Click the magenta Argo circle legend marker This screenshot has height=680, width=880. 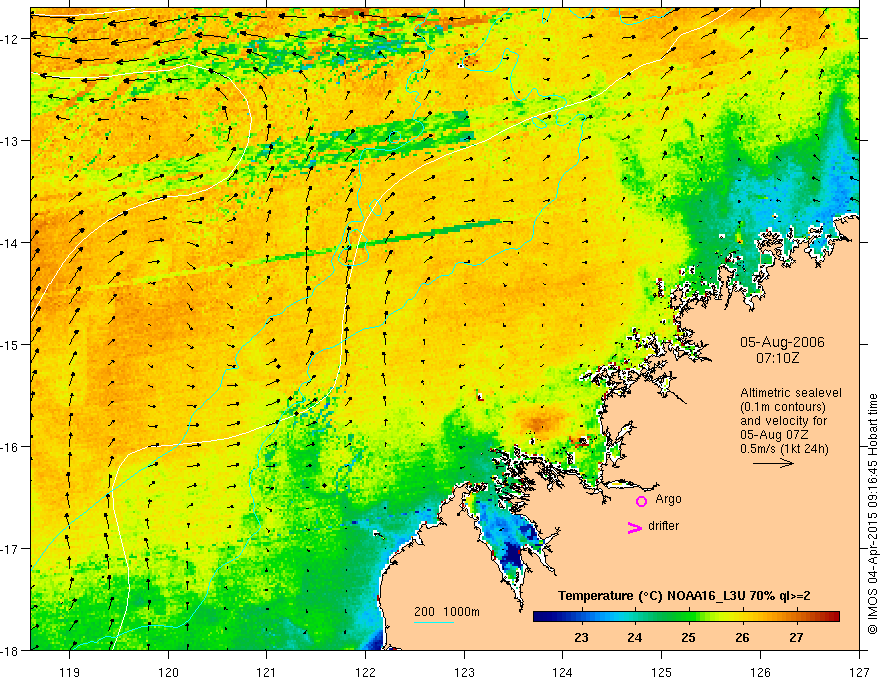click(x=641, y=501)
